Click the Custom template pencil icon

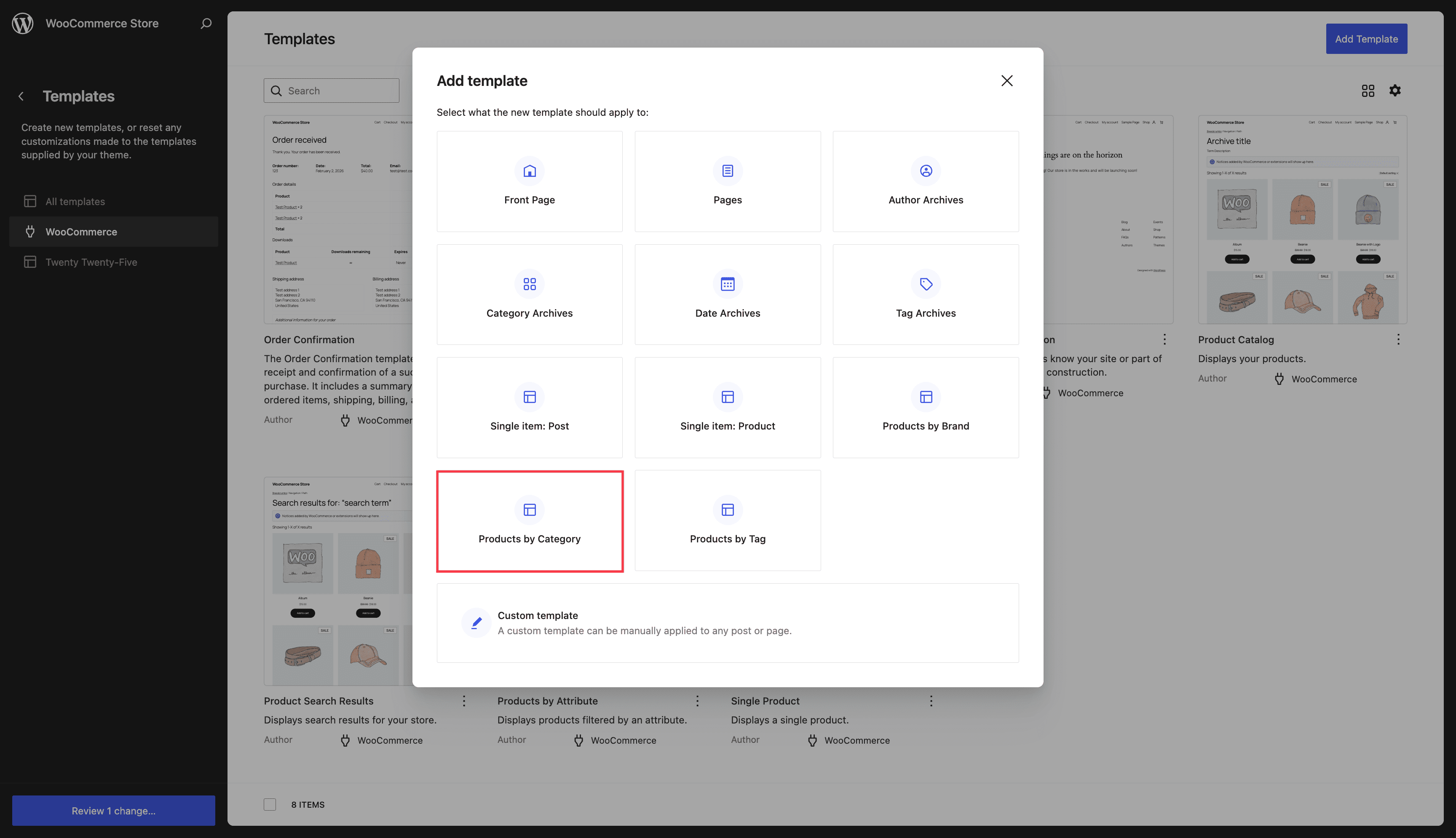[x=476, y=622]
